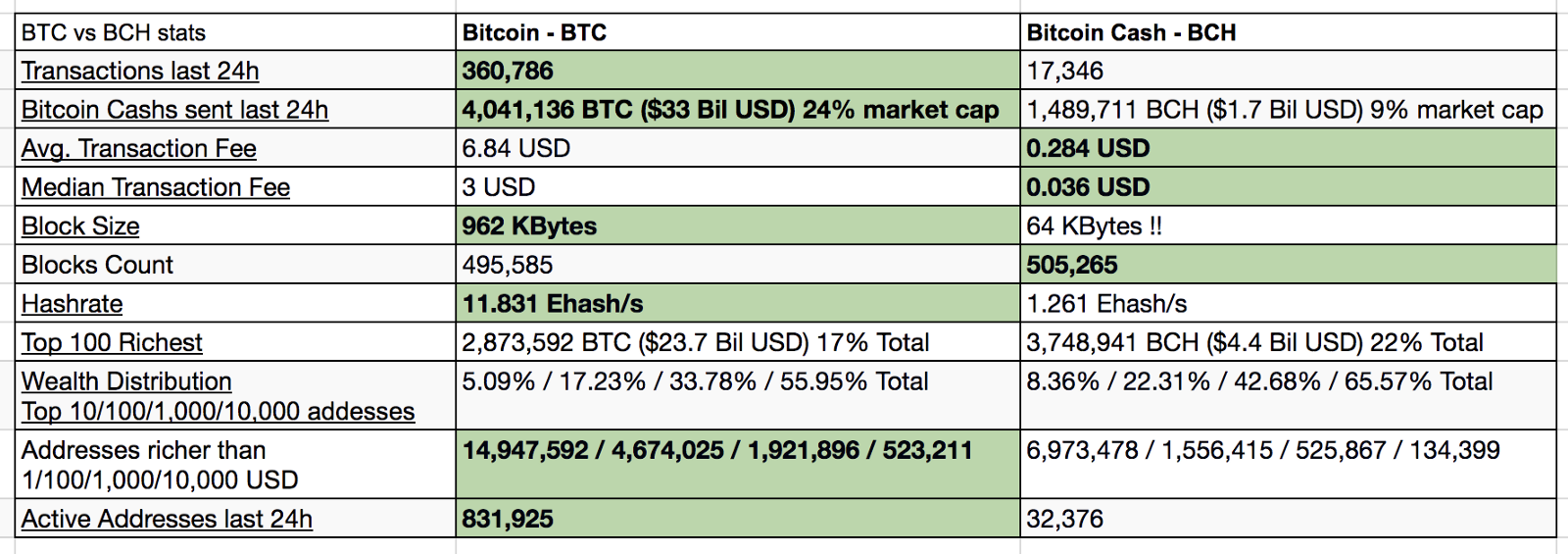Select the 11.831 Ehash/s hashrate cell

[737, 304]
